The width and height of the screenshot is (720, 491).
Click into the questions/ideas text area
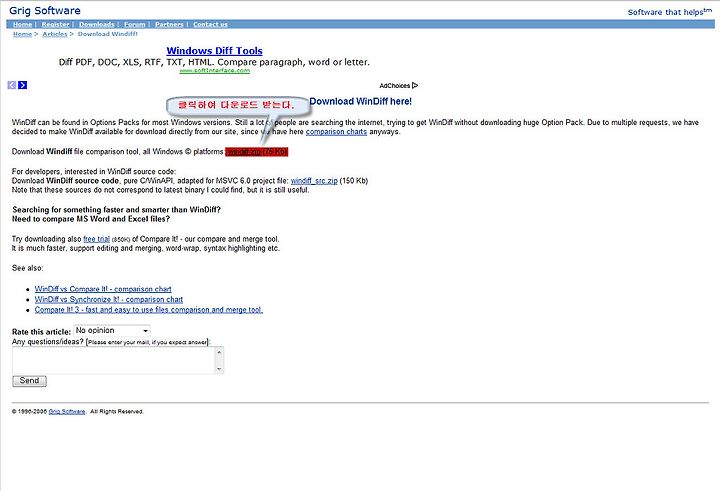click(x=113, y=360)
